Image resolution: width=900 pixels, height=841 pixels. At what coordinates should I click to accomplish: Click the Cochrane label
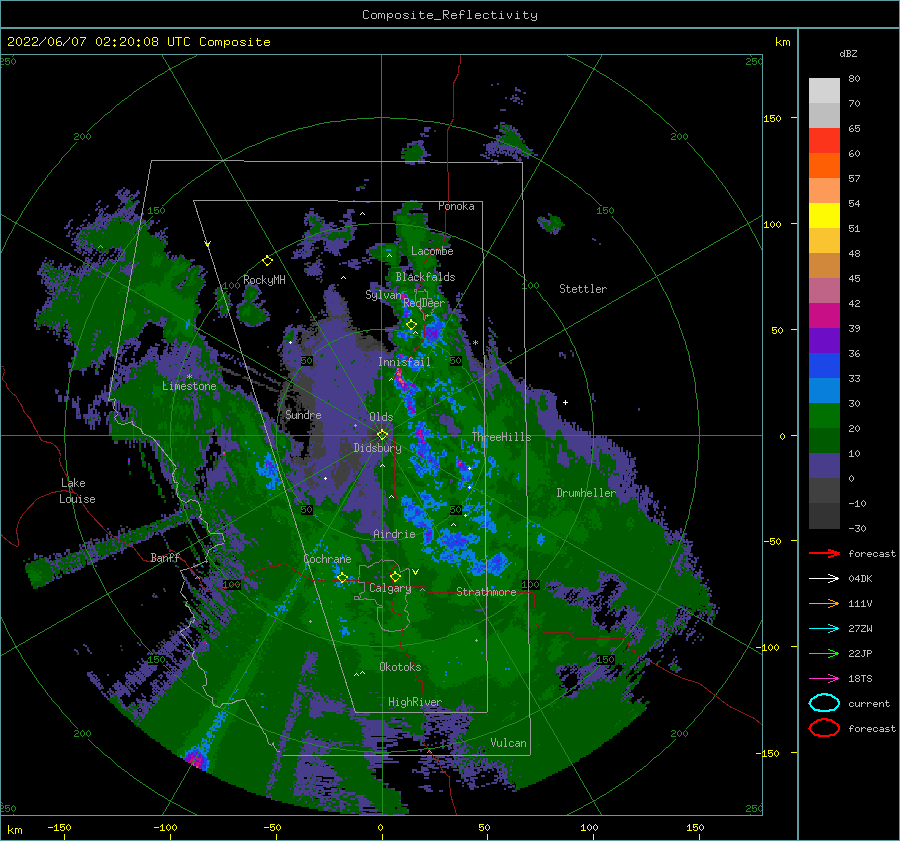(327, 559)
